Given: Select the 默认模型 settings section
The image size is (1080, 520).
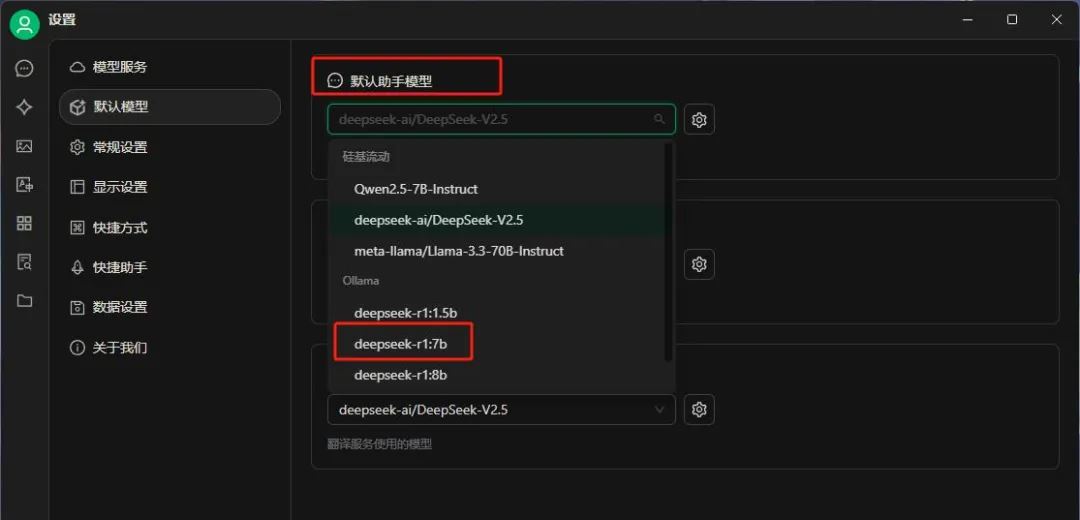Looking at the screenshot, I should pyautogui.click(x=169, y=107).
